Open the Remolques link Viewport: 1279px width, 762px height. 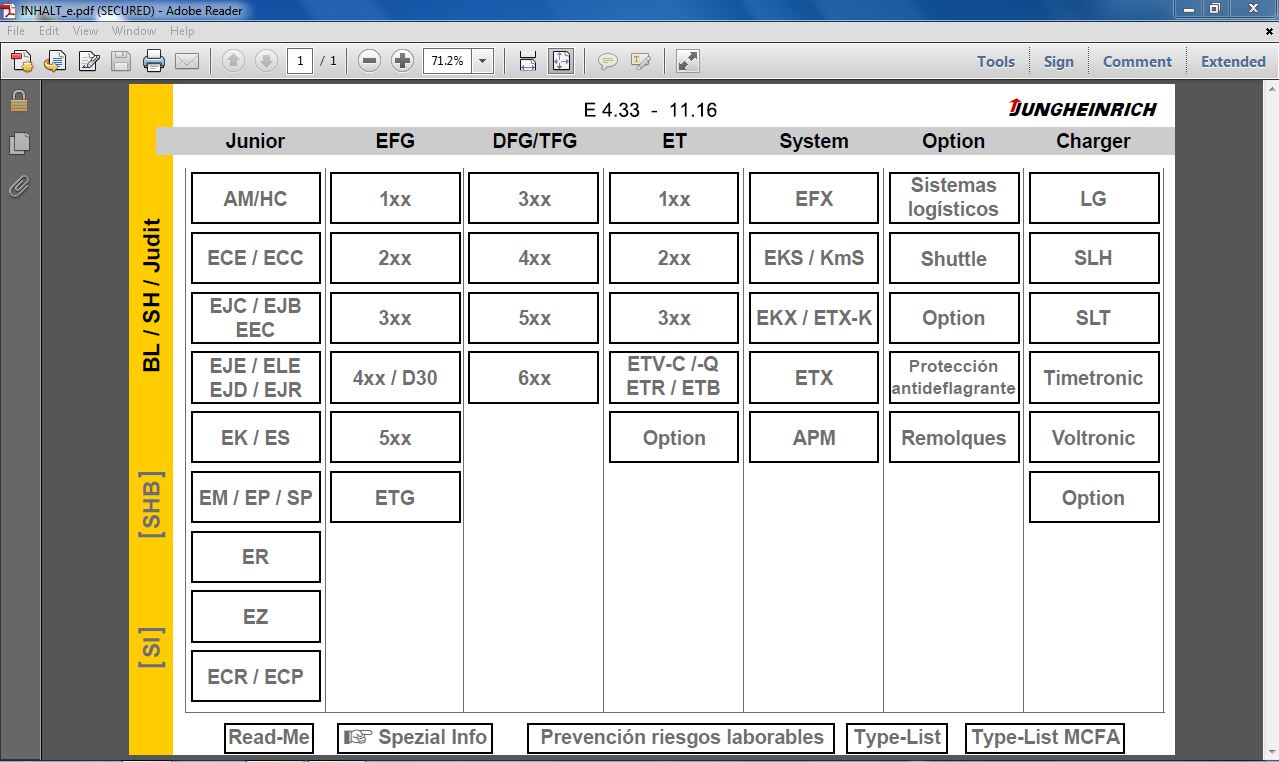coord(954,438)
